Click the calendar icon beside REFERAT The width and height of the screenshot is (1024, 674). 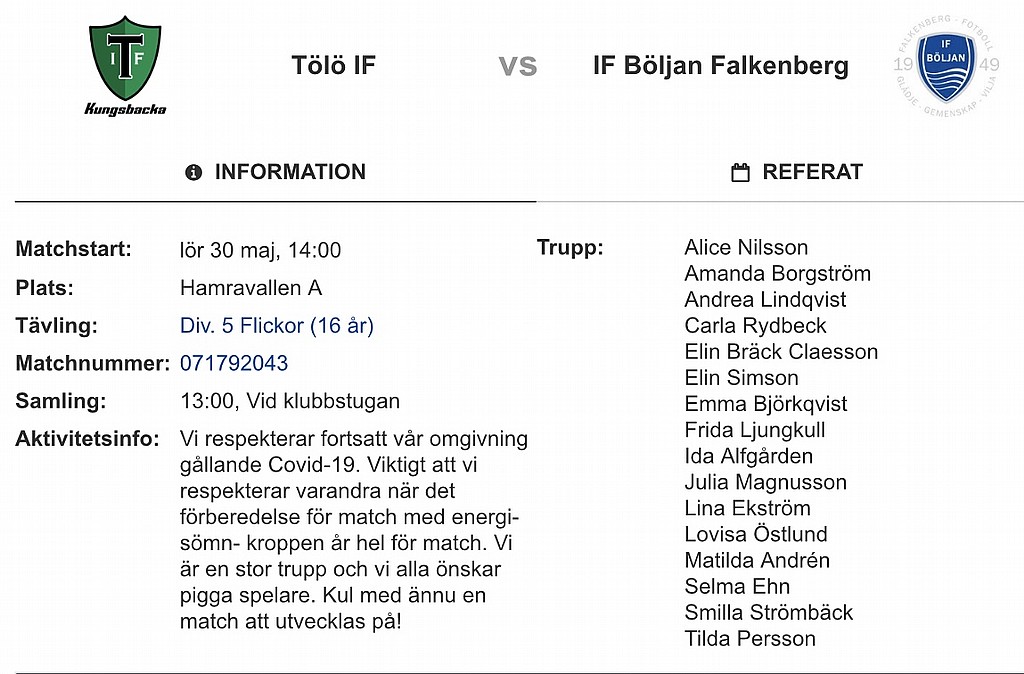click(740, 173)
